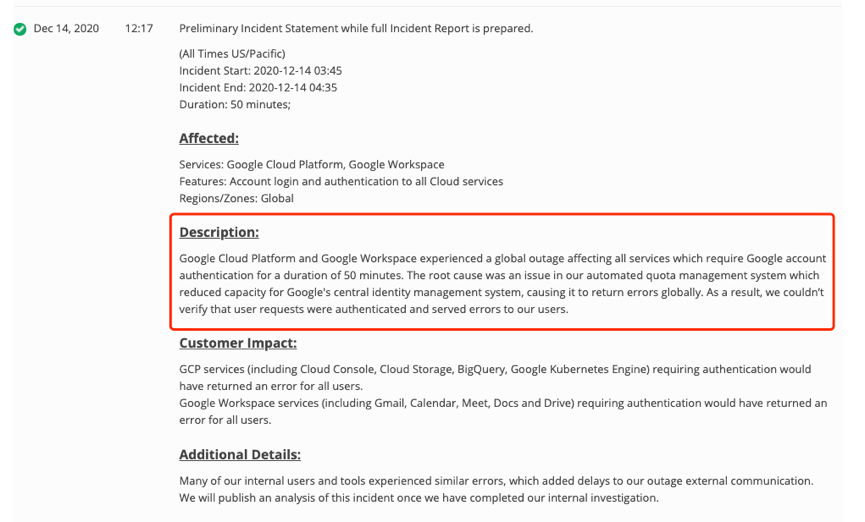Click the publish an analysis sentence
The height and width of the screenshot is (522, 865).
[419, 498]
